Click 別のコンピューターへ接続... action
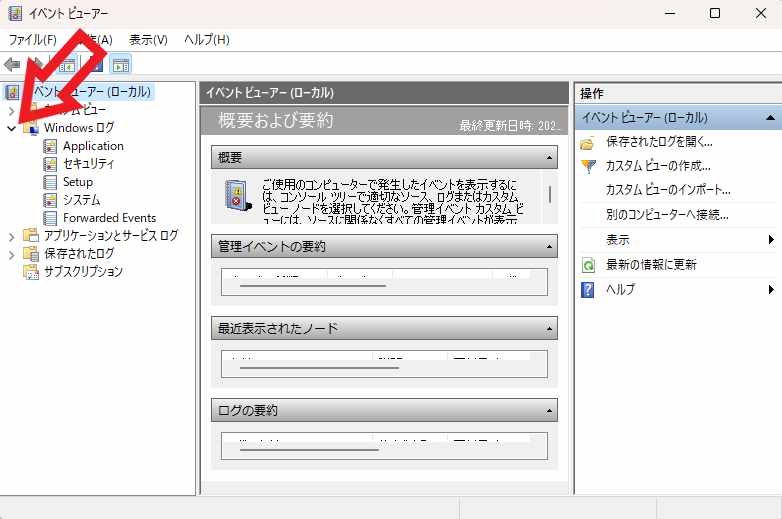Image resolution: width=782 pixels, height=519 pixels. pos(667,215)
